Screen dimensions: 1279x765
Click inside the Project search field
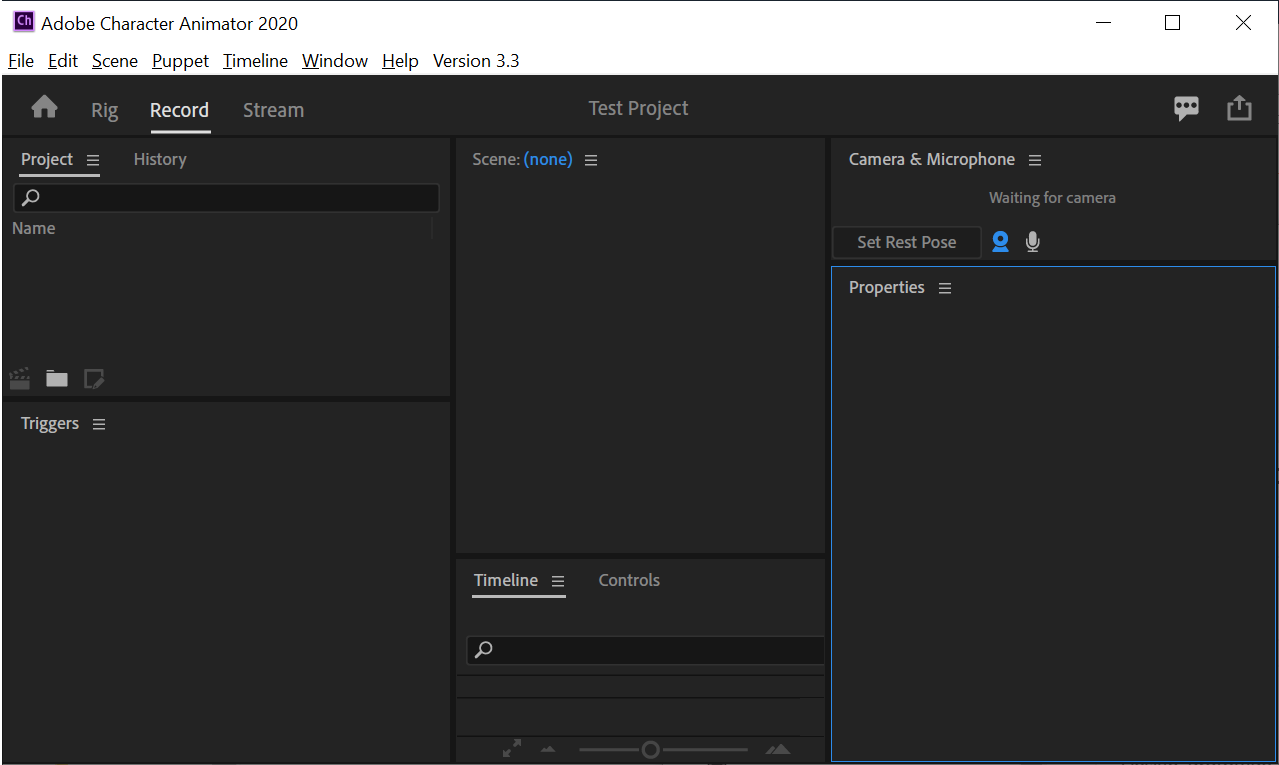226,197
